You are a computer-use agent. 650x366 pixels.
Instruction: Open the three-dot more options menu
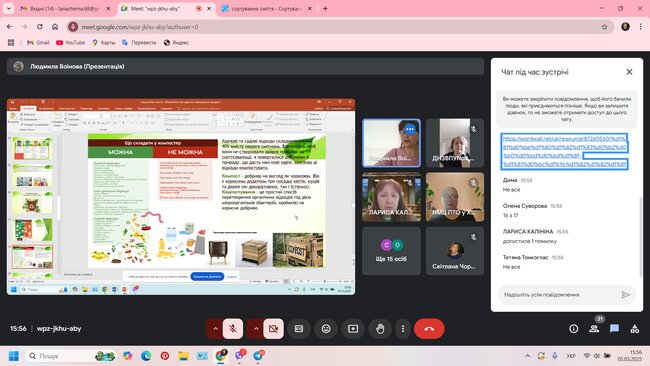pyautogui.click(x=403, y=329)
